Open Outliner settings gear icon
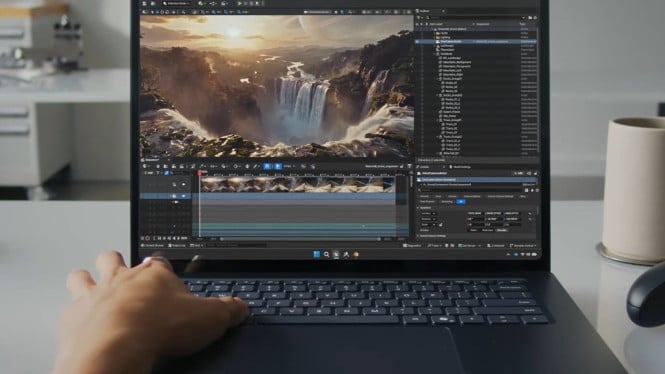This screenshot has width=665, height=374. 535,18
